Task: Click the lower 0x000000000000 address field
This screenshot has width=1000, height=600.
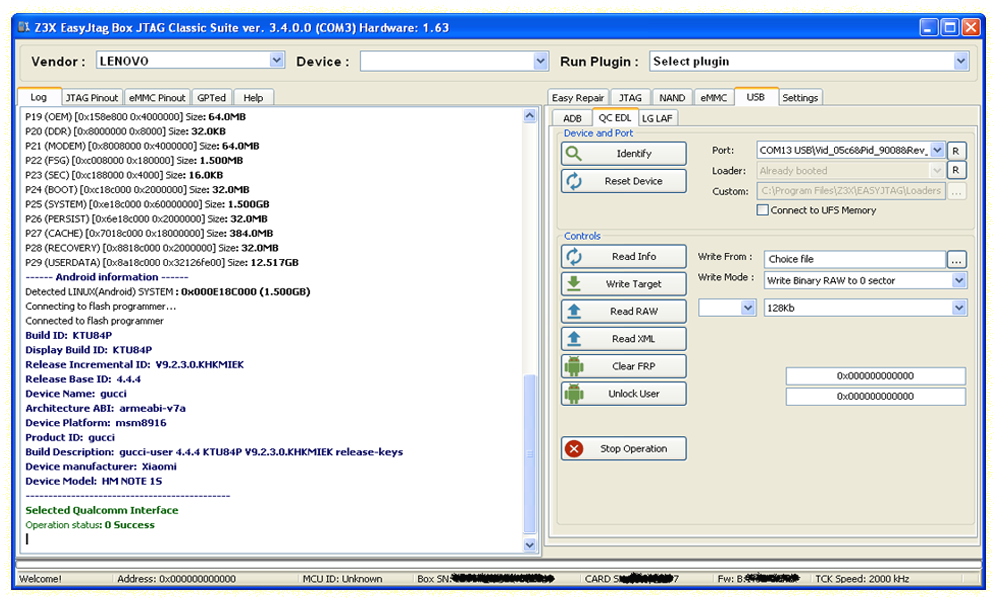Action: [876, 397]
